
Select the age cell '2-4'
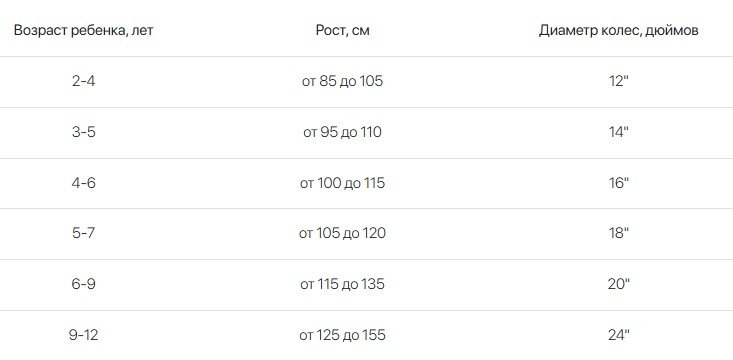point(84,81)
